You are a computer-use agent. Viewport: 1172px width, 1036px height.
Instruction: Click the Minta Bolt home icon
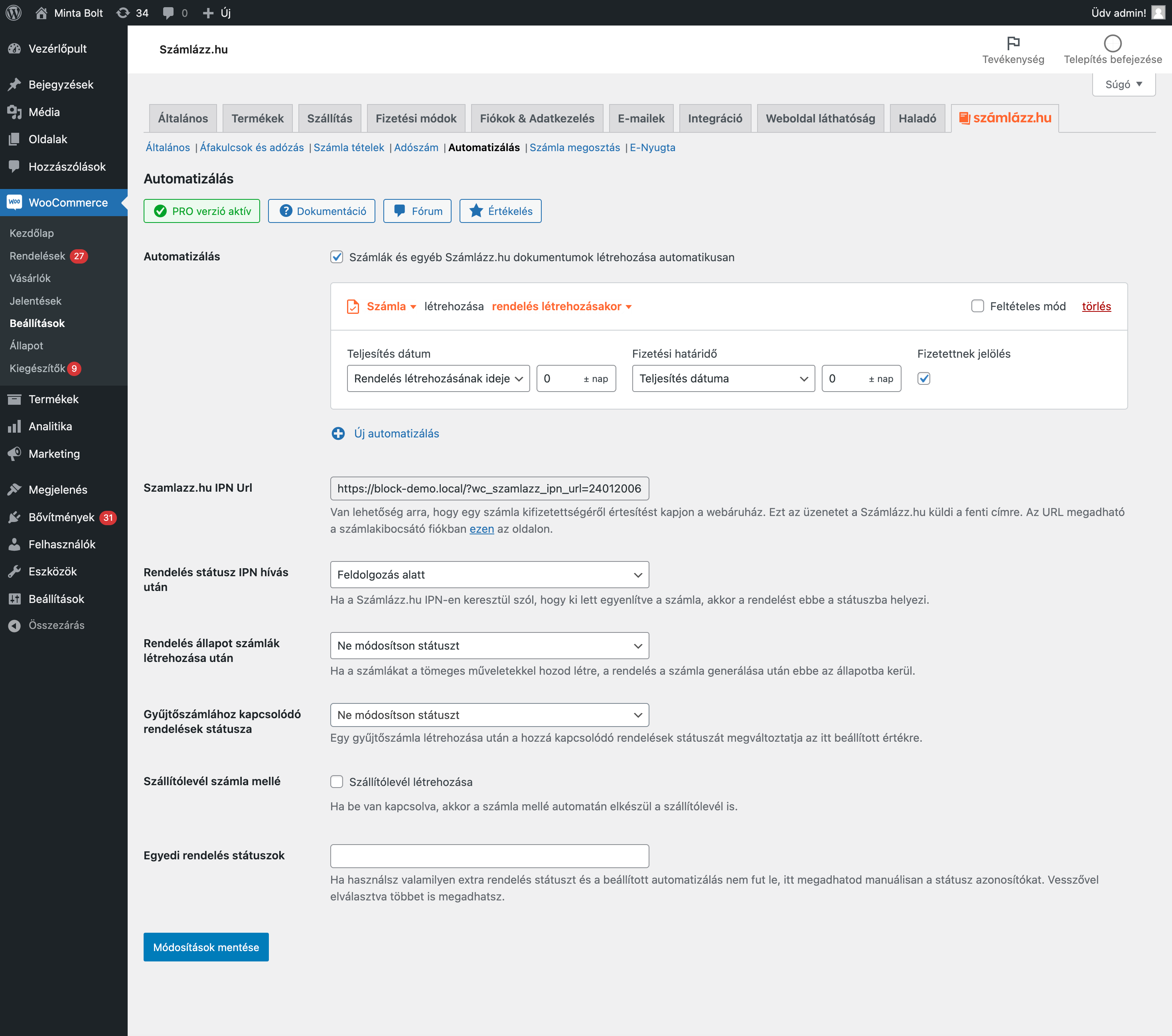(x=41, y=13)
